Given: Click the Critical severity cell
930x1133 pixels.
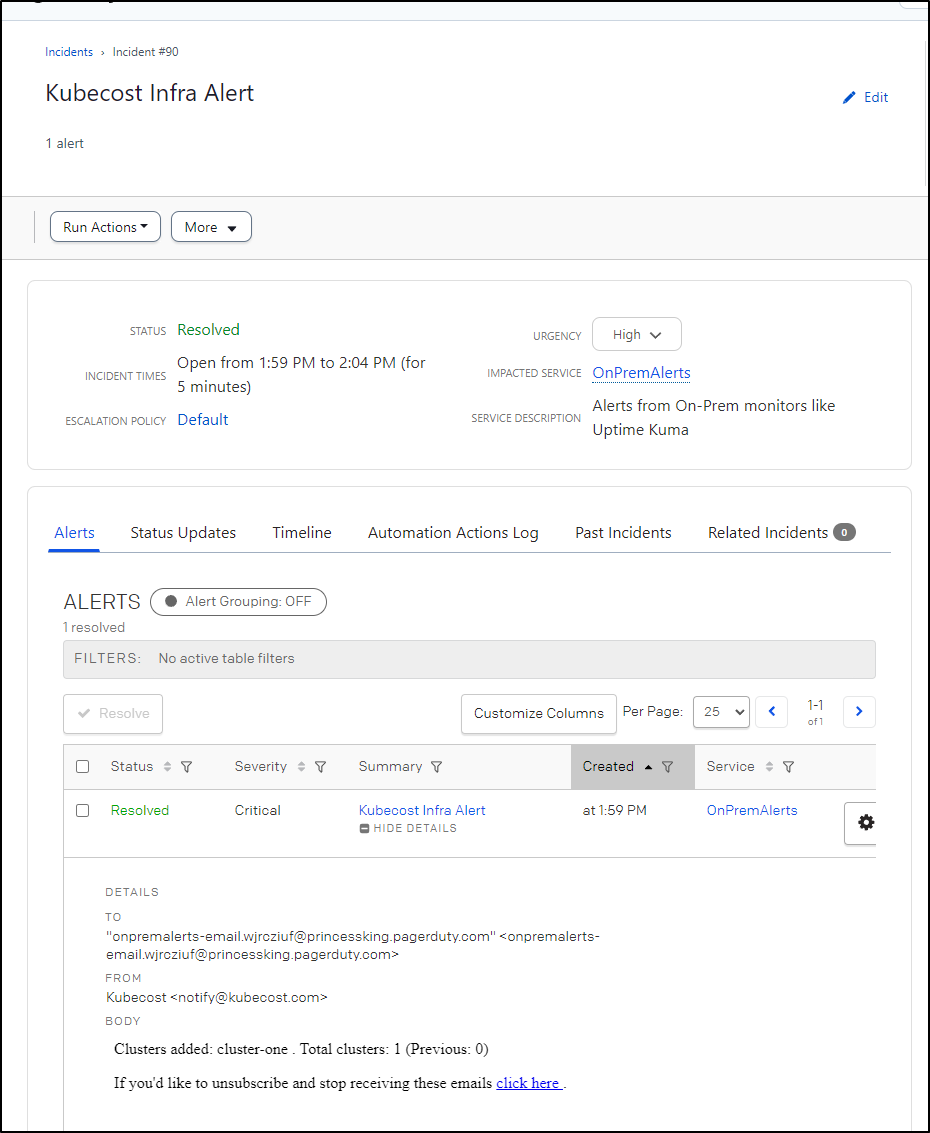Looking at the screenshot, I should pos(257,811).
